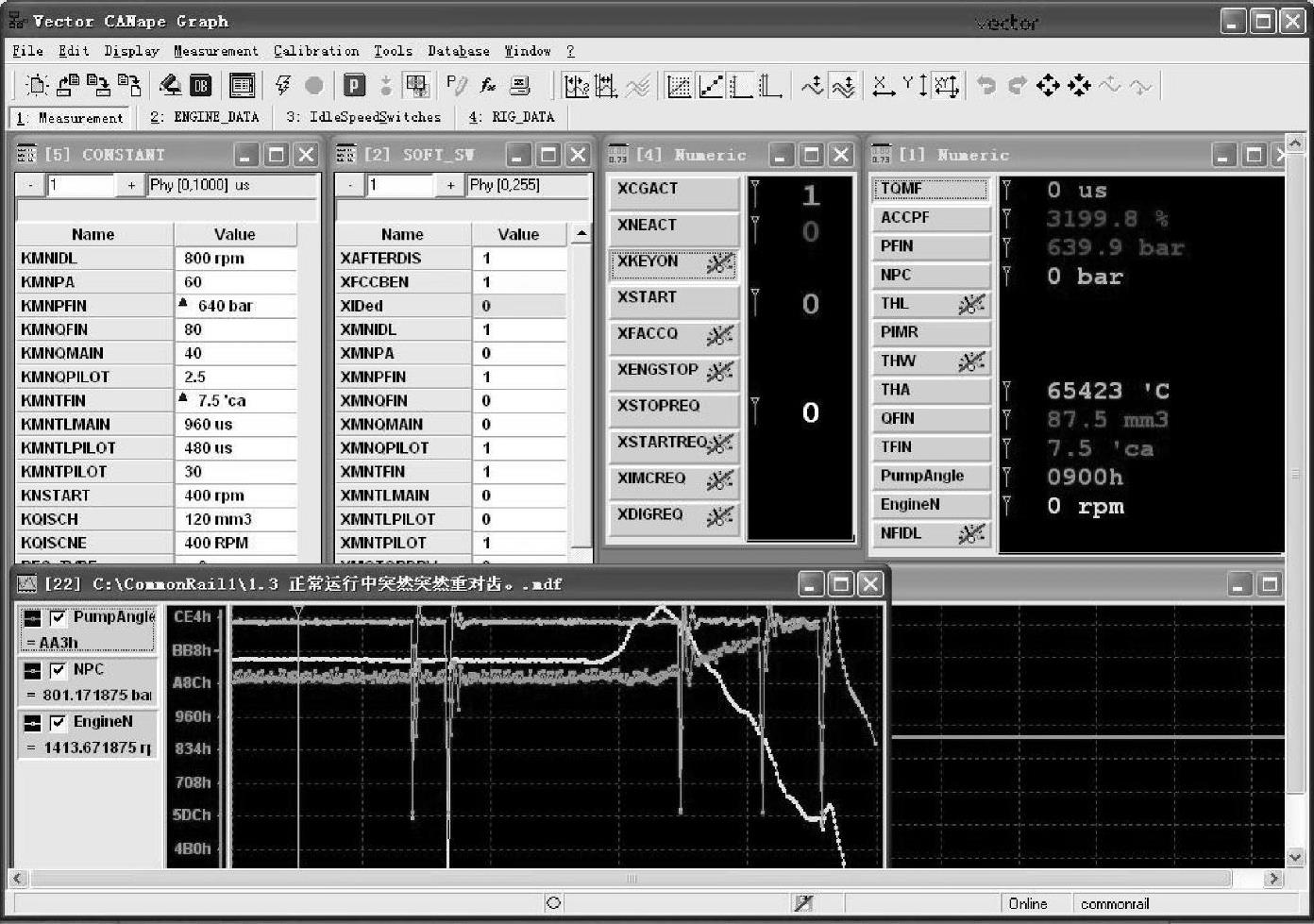Viewport: 1314px width, 924px height.
Task: Click the undo arrow toolbar icon
Action: [x=986, y=86]
